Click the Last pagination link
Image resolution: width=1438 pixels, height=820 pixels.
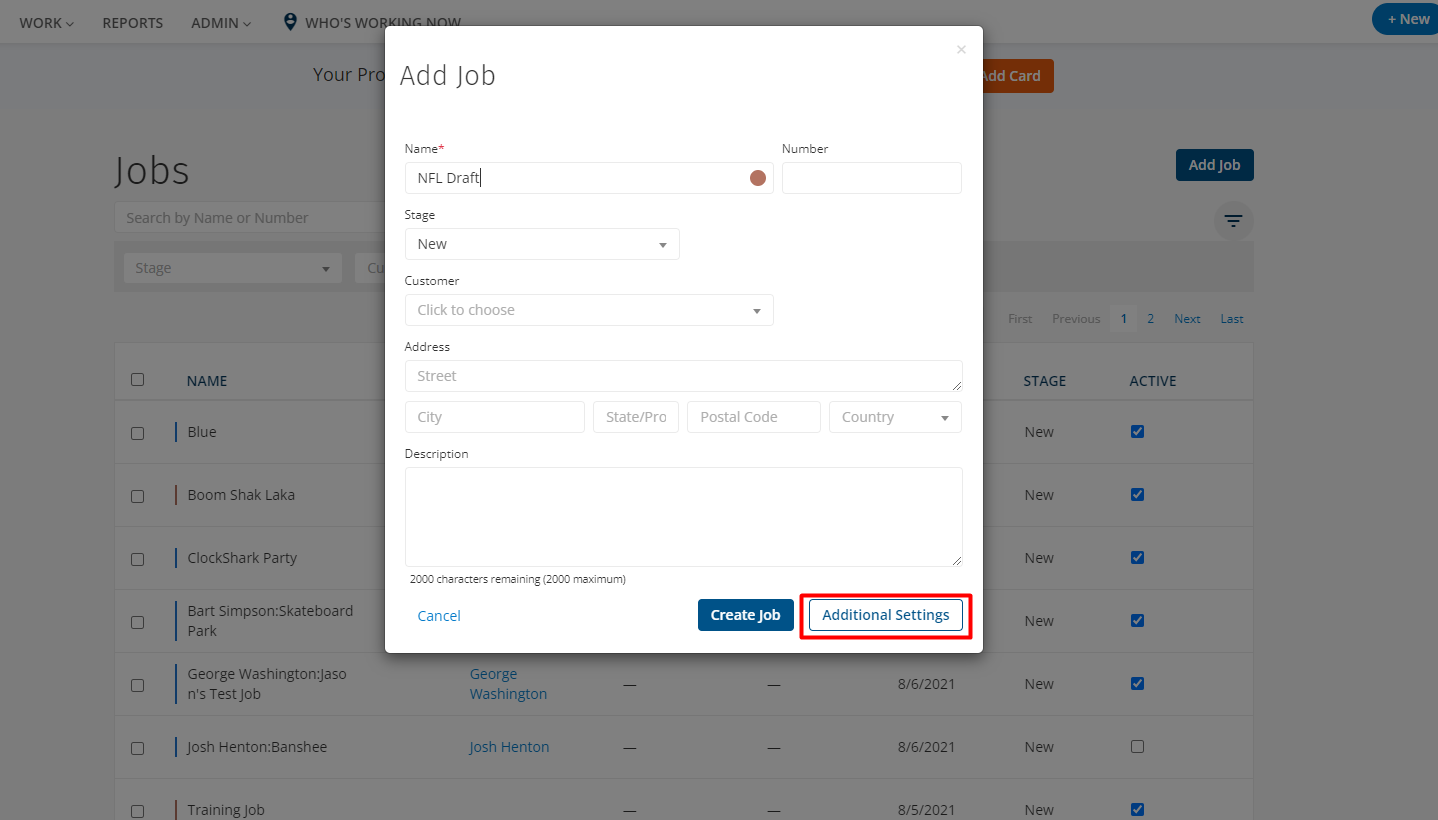[1232, 319]
